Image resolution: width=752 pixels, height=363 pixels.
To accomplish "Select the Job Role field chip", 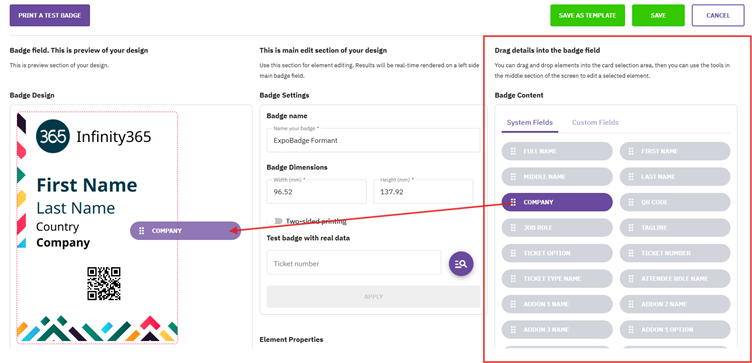I will pos(557,227).
